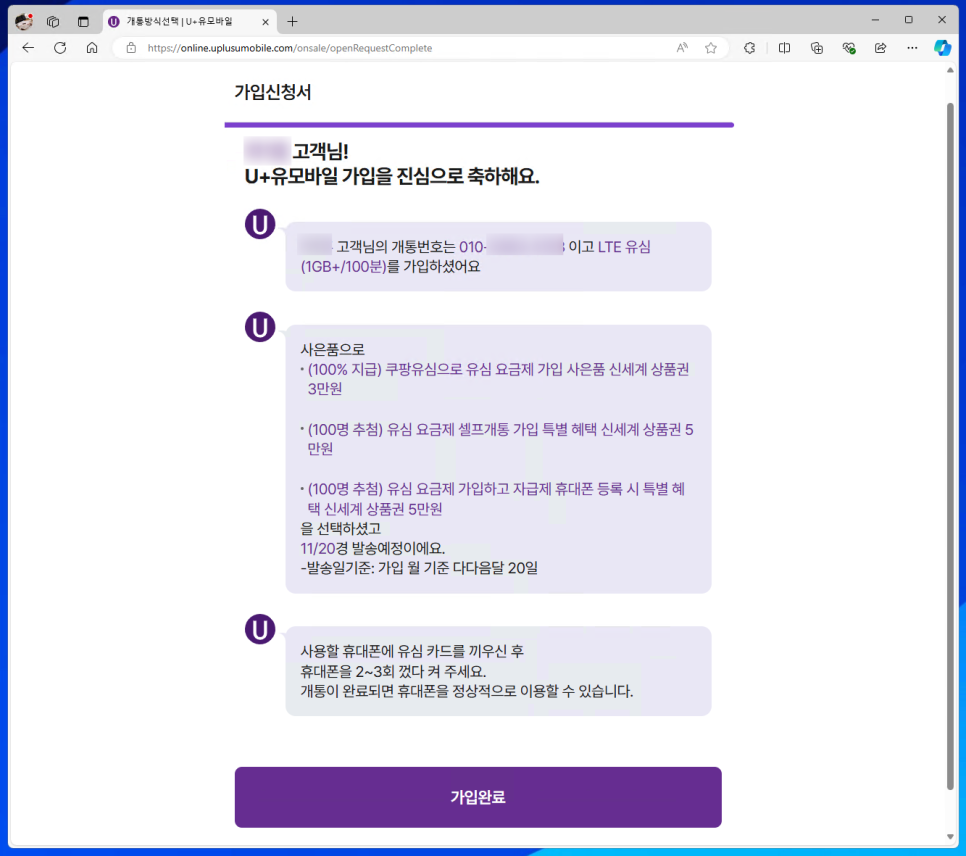Open the browser home page

[92, 48]
